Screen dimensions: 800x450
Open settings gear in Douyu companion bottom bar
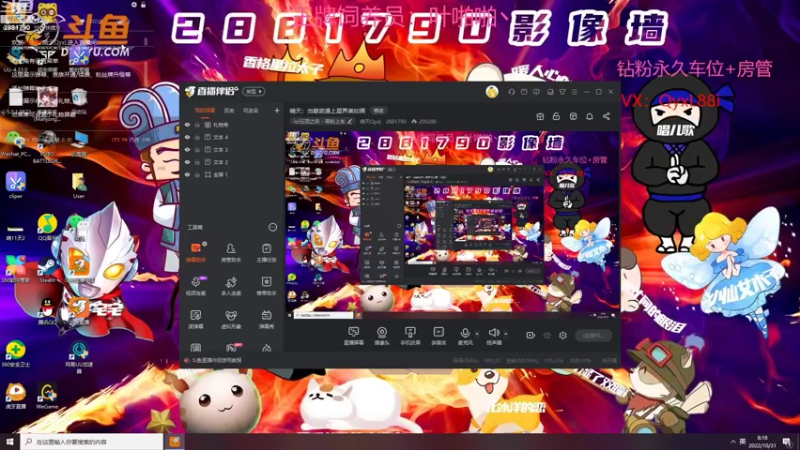(563, 335)
